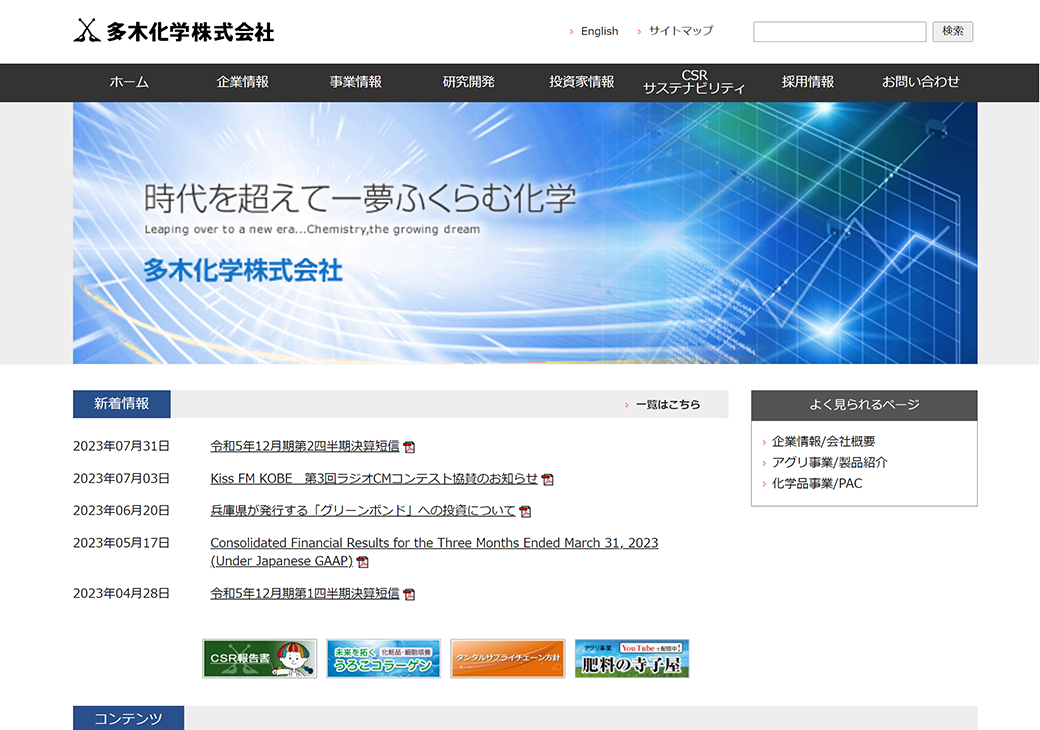Select 投資家情報 from the navigation bar
The width and height of the screenshot is (1040, 730).
coord(581,82)
